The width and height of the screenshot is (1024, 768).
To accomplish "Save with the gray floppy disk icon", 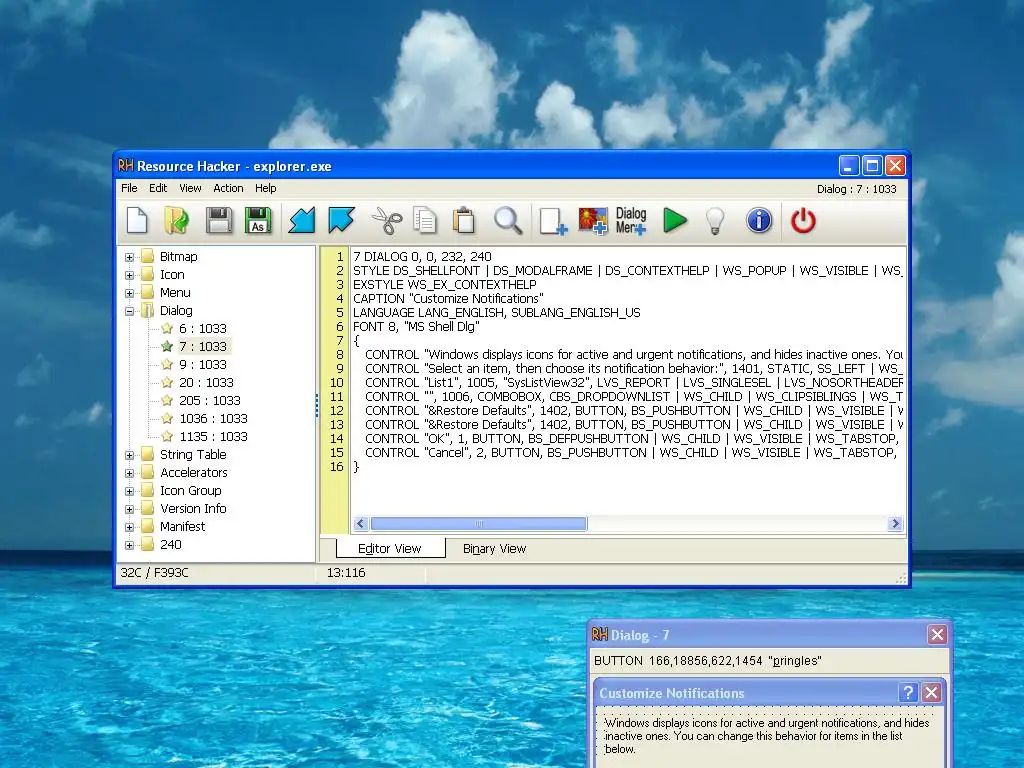I will point(219,221).
